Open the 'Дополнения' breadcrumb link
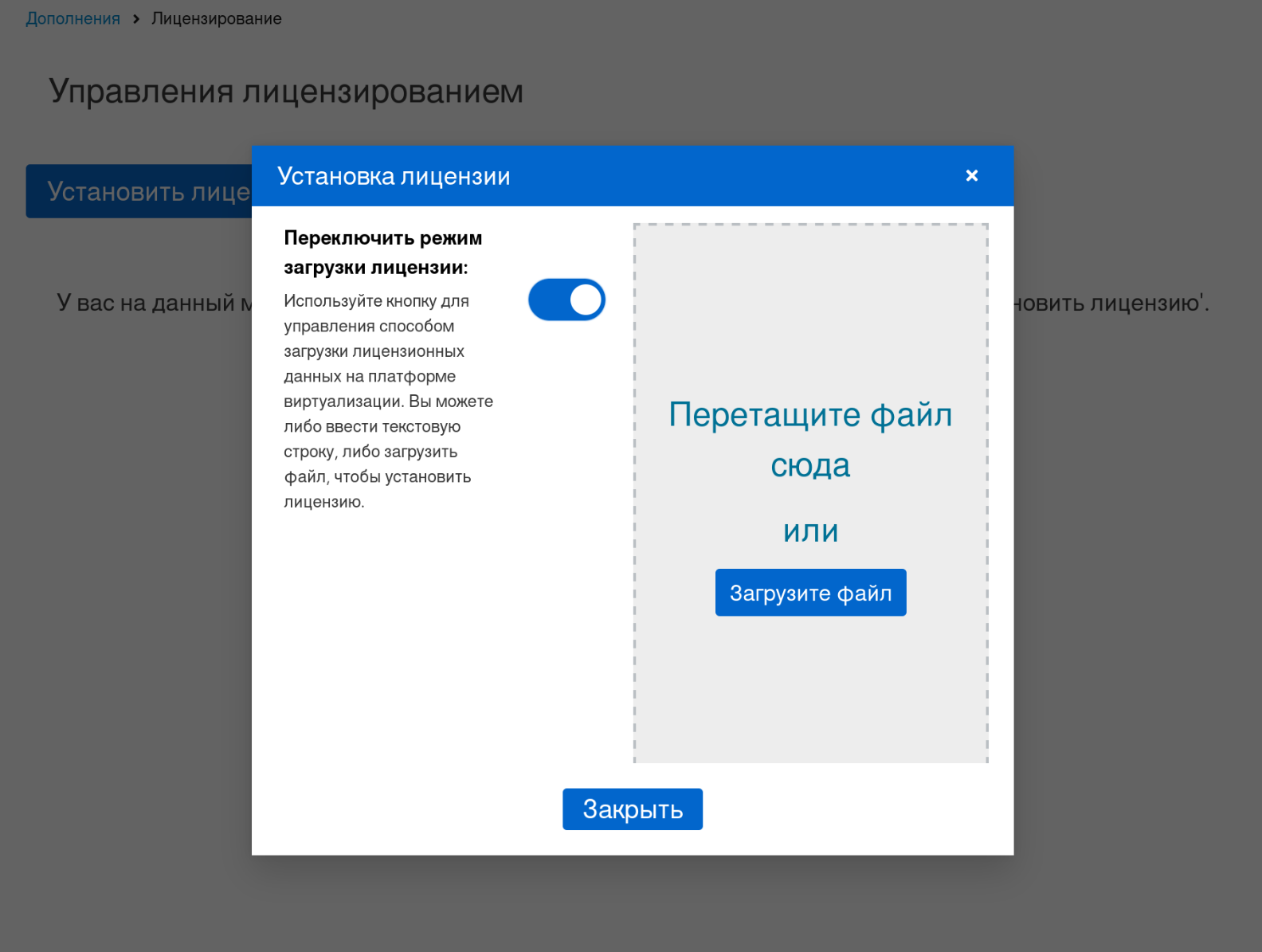 73,18
